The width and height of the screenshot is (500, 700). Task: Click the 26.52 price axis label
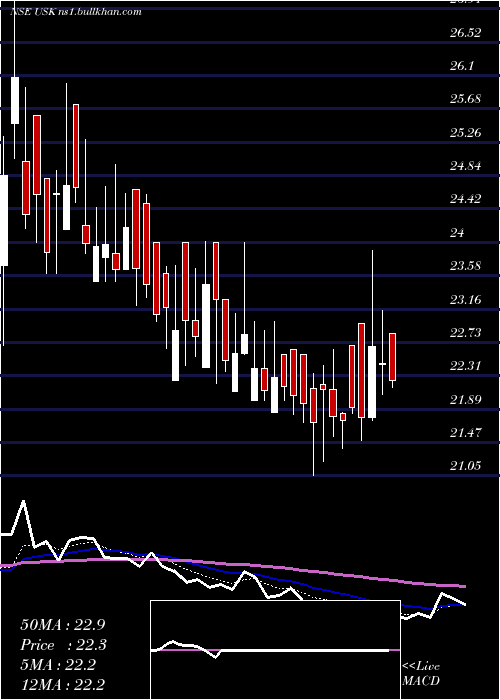pyautogui.click(x=466, y=32)
